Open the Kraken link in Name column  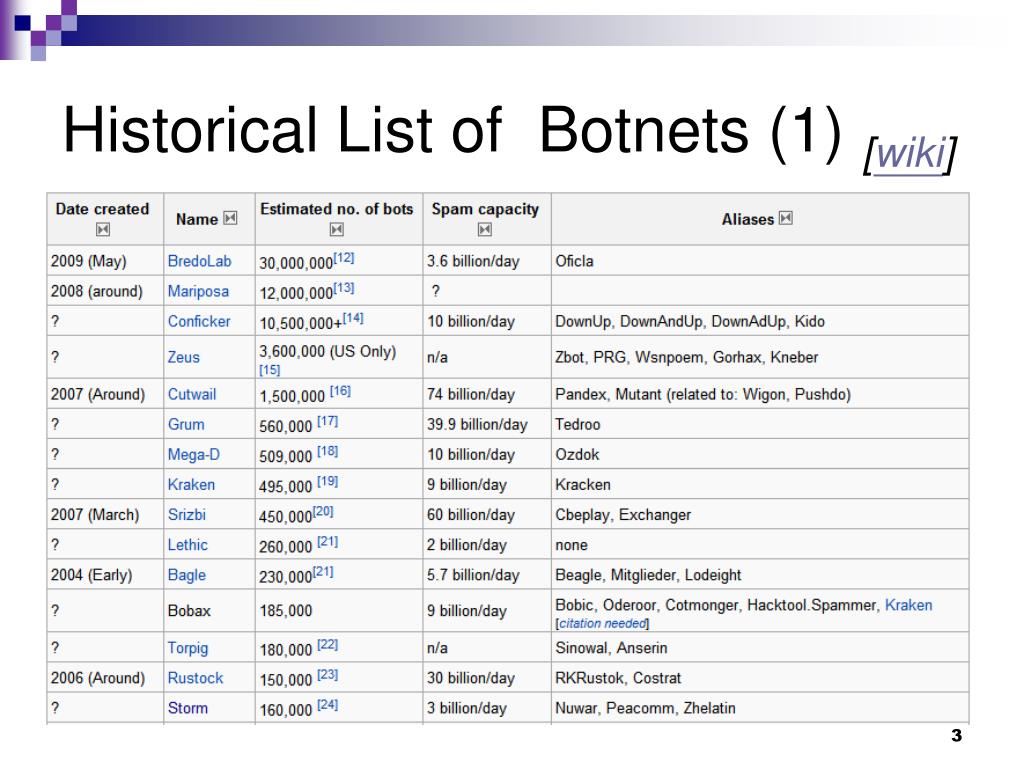pyautogui.click(x=191, y=485)
